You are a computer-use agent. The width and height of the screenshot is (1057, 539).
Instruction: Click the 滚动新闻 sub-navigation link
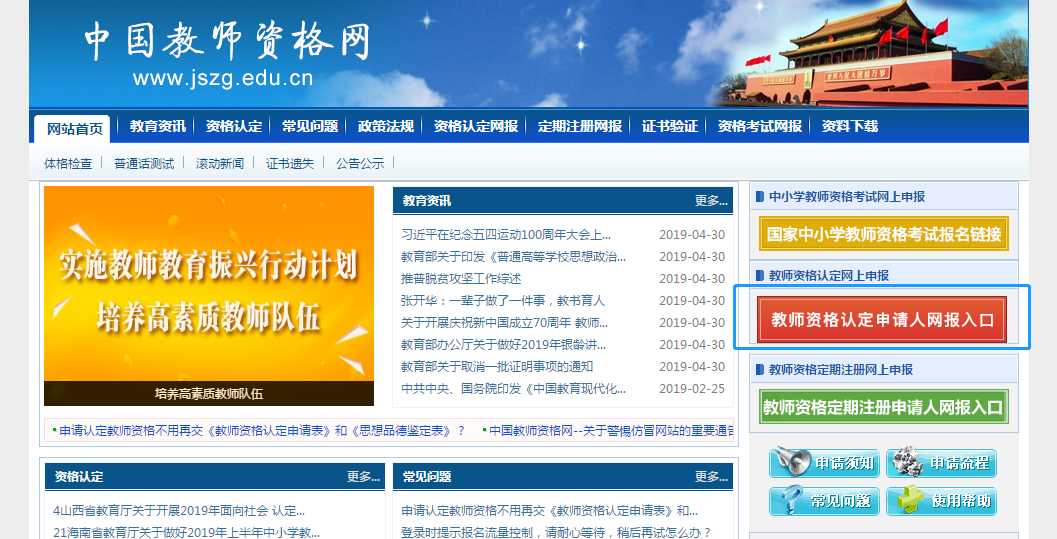pos(220,163)
